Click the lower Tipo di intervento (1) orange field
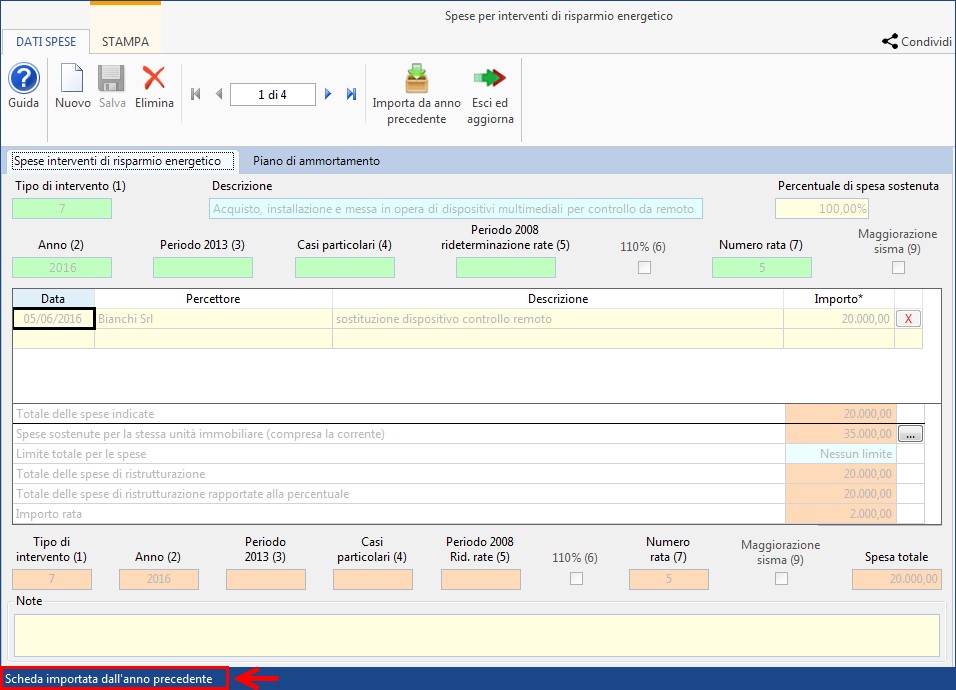 (x=52, y=579)
